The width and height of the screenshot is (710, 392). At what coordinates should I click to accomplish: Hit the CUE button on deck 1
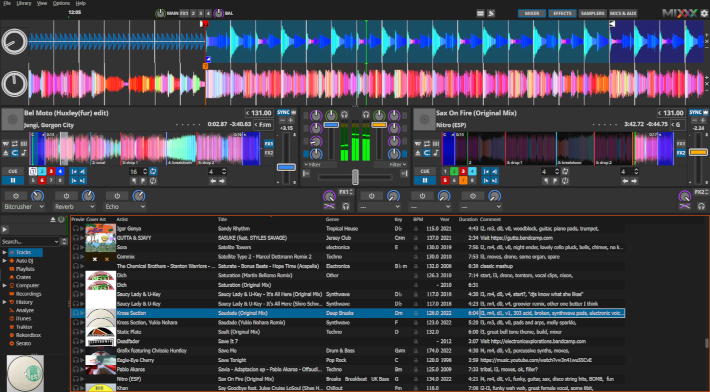[x=13, y=171]
